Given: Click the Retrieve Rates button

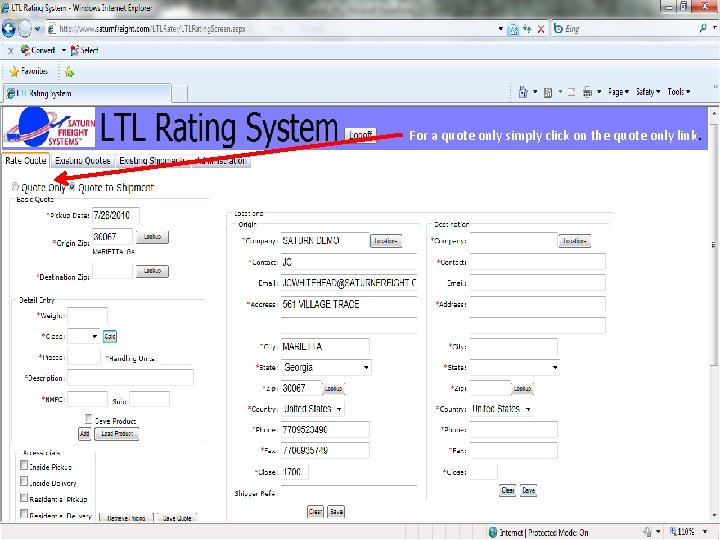Looking at the screenshot, I should click(126, 518).
